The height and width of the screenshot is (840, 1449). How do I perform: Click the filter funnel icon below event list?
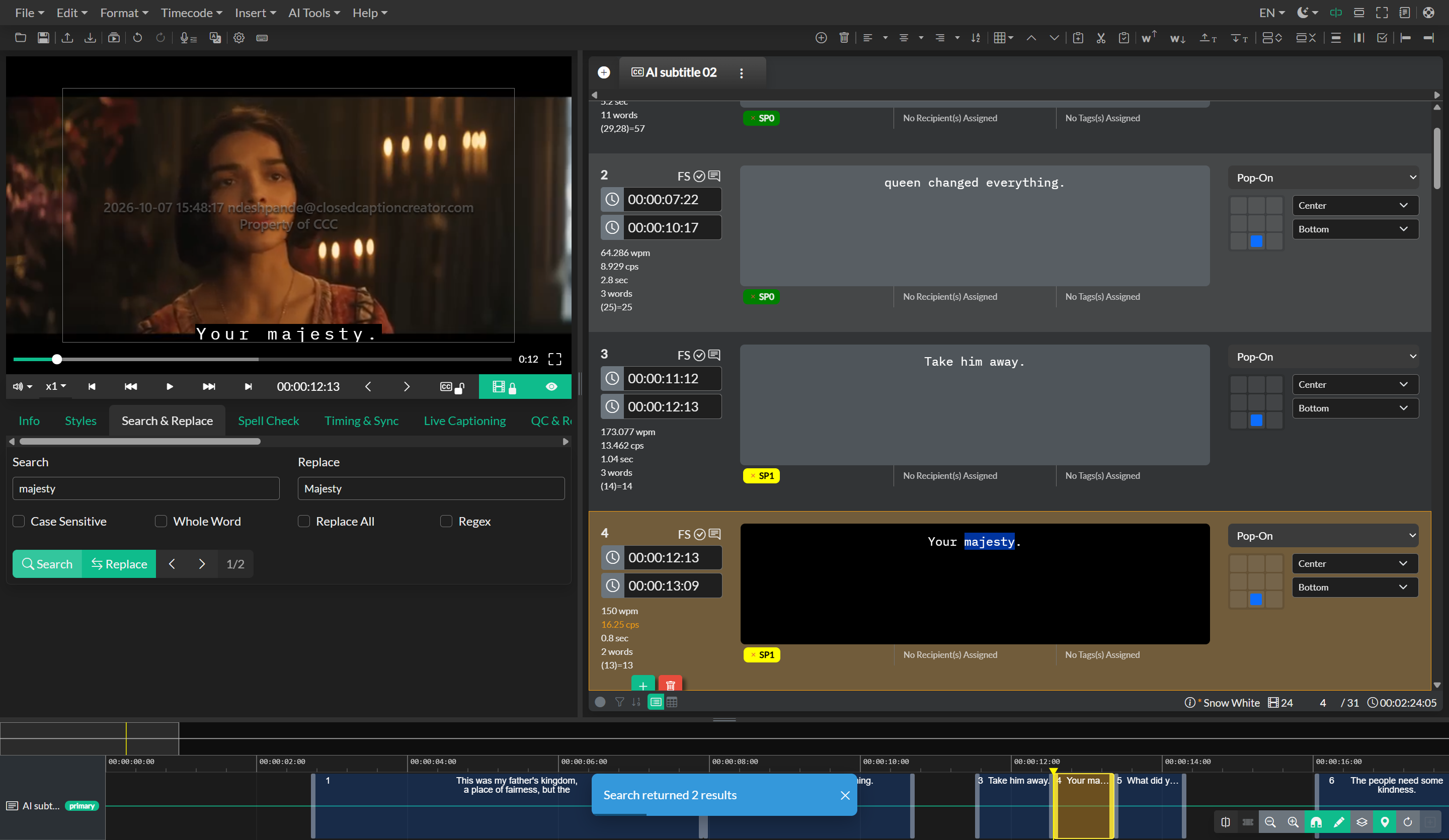[x=619, y=702]
